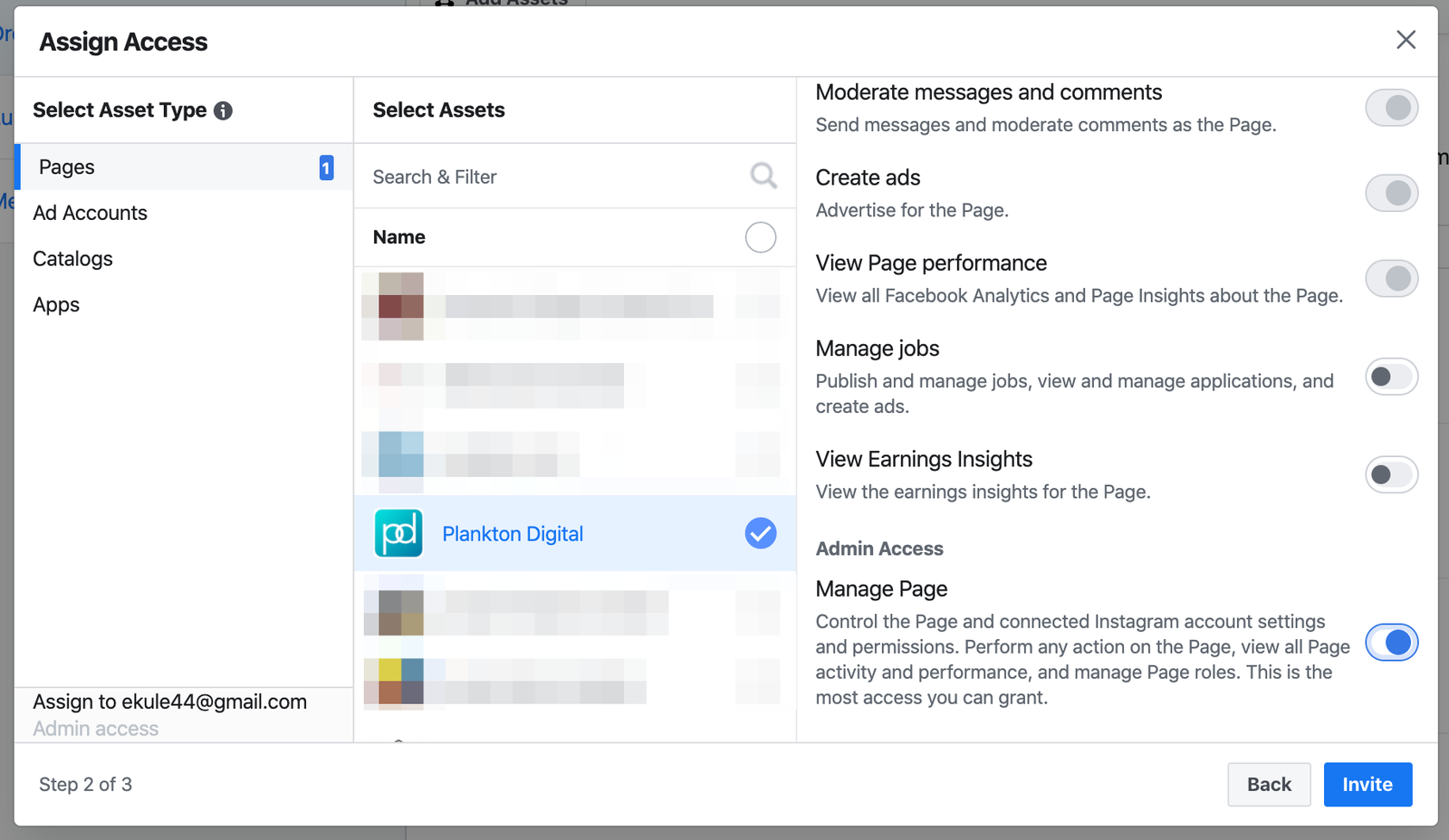Disable the Manage Page admin toggle
Viewport: 1449px width, 840px height.
point(1391,643)
